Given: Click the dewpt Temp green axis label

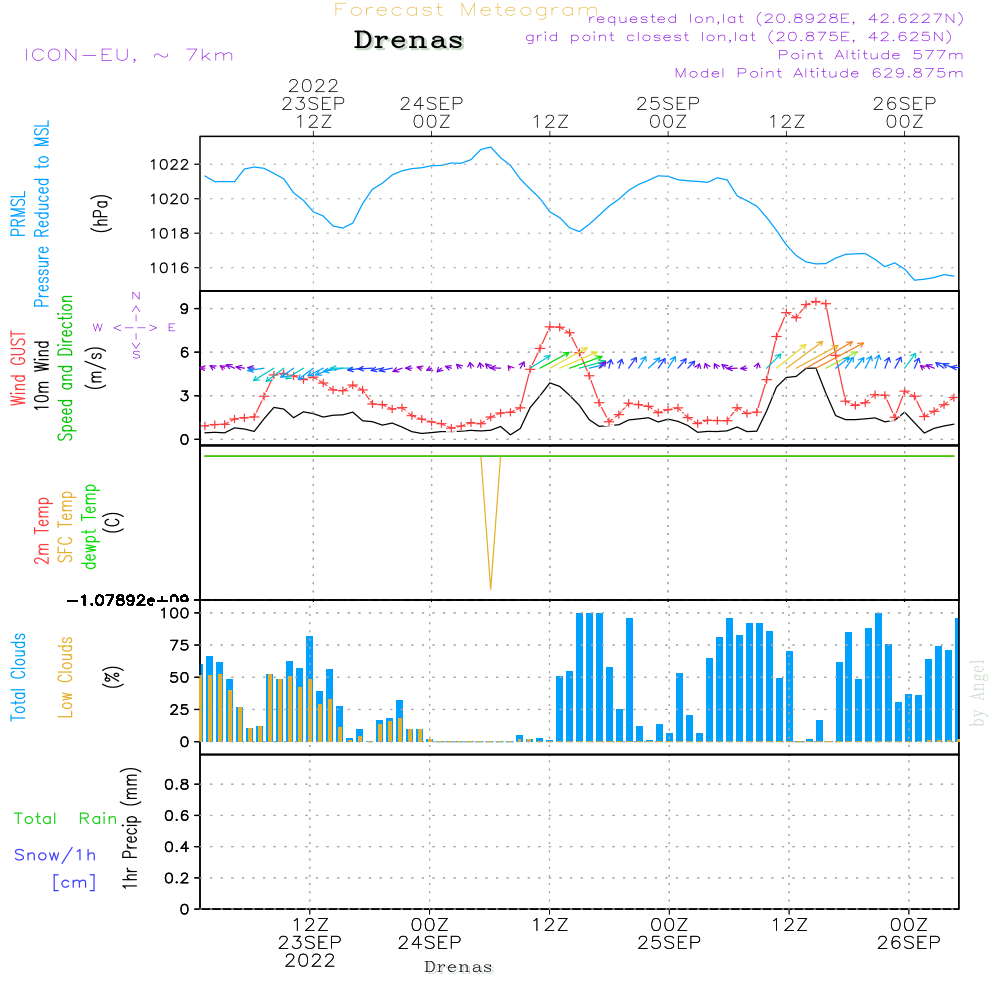Looking at the screenshot, I should 90,526.
